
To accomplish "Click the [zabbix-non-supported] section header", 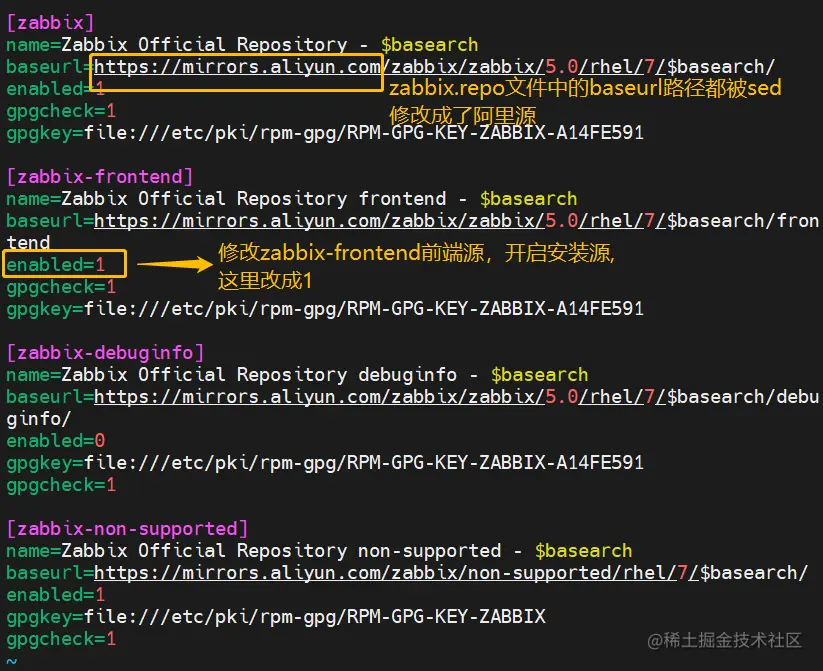I will click(127, 528).
